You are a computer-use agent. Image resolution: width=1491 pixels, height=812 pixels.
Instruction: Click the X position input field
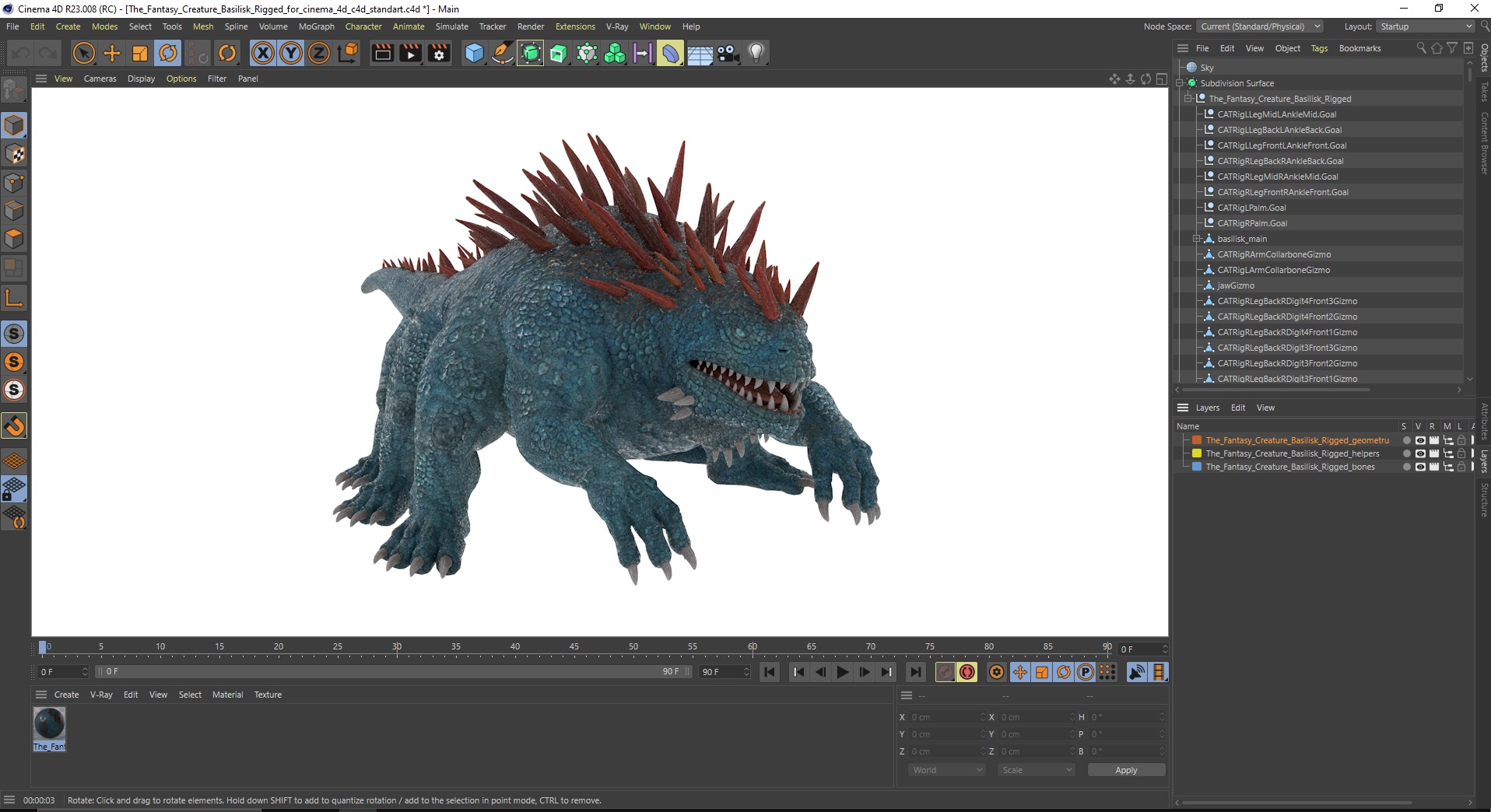(946, 717)
